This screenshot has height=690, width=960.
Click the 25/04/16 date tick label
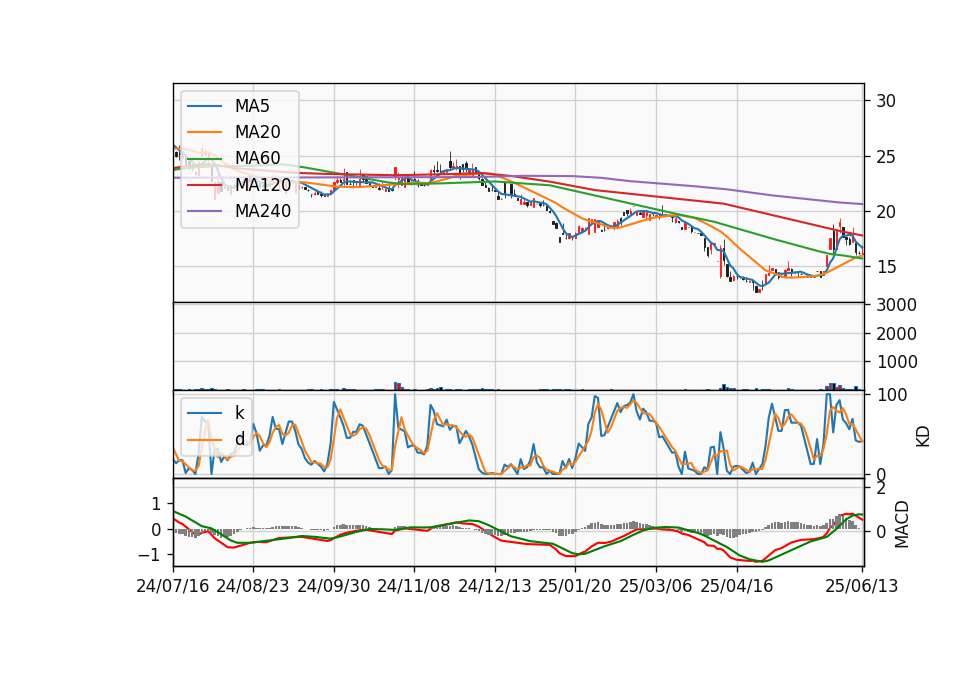tap(737, 586)
